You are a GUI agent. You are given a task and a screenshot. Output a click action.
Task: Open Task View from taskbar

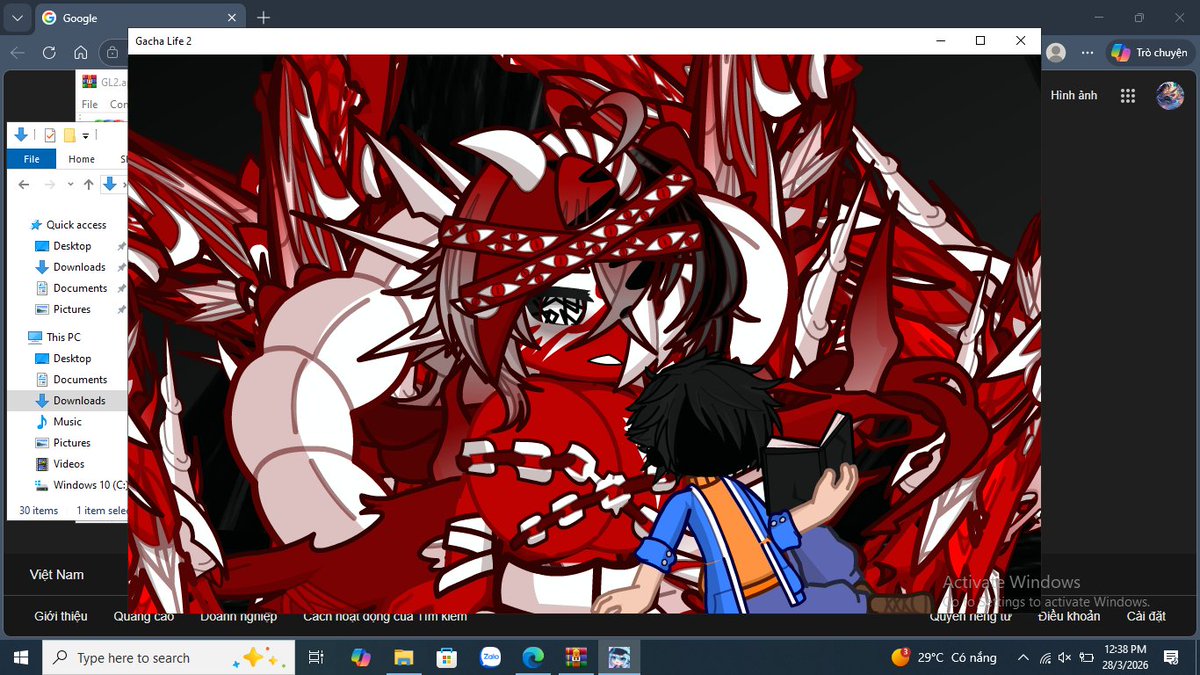coord(316,657)
